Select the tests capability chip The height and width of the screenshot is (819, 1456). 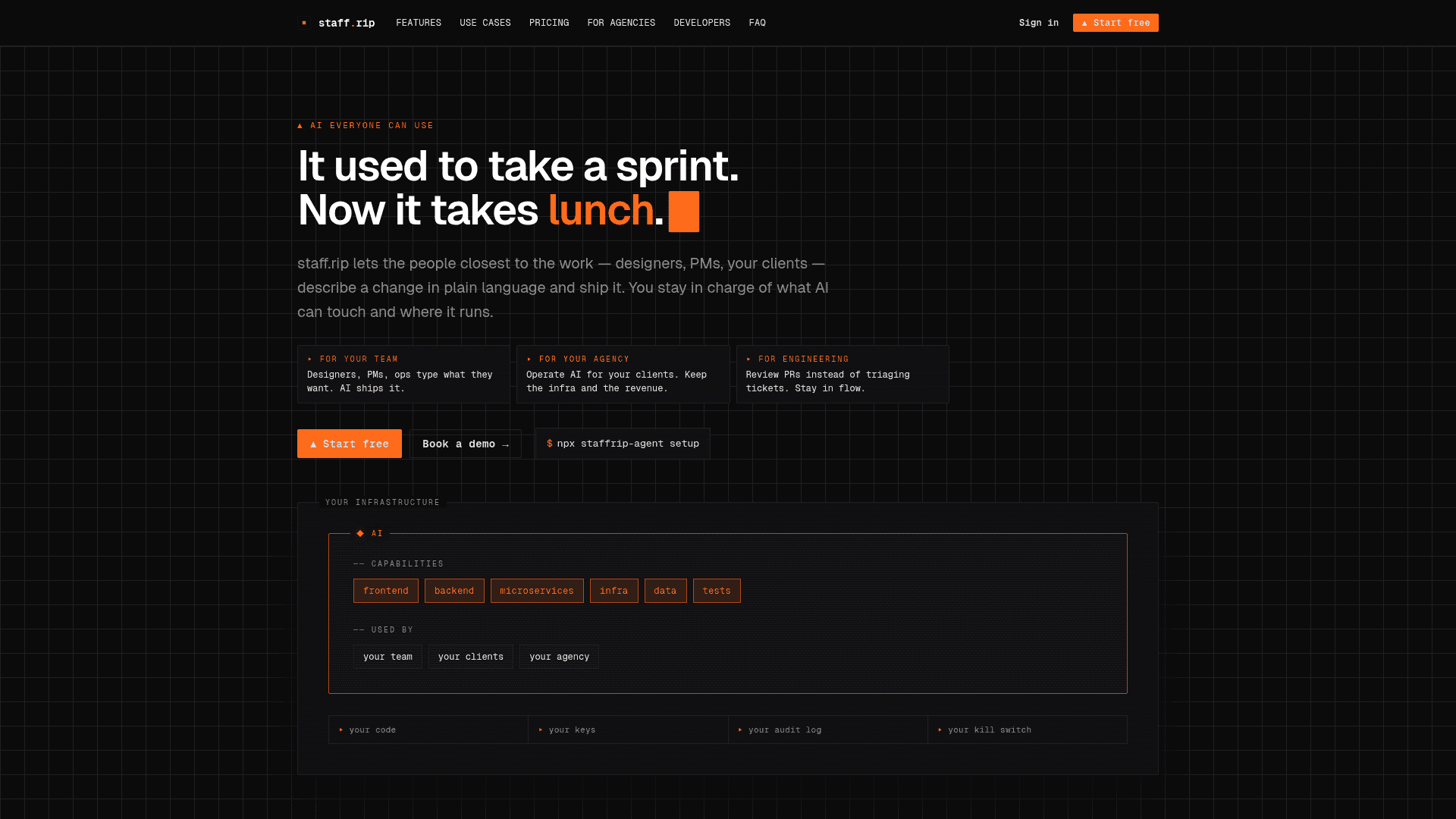(717, 591)
